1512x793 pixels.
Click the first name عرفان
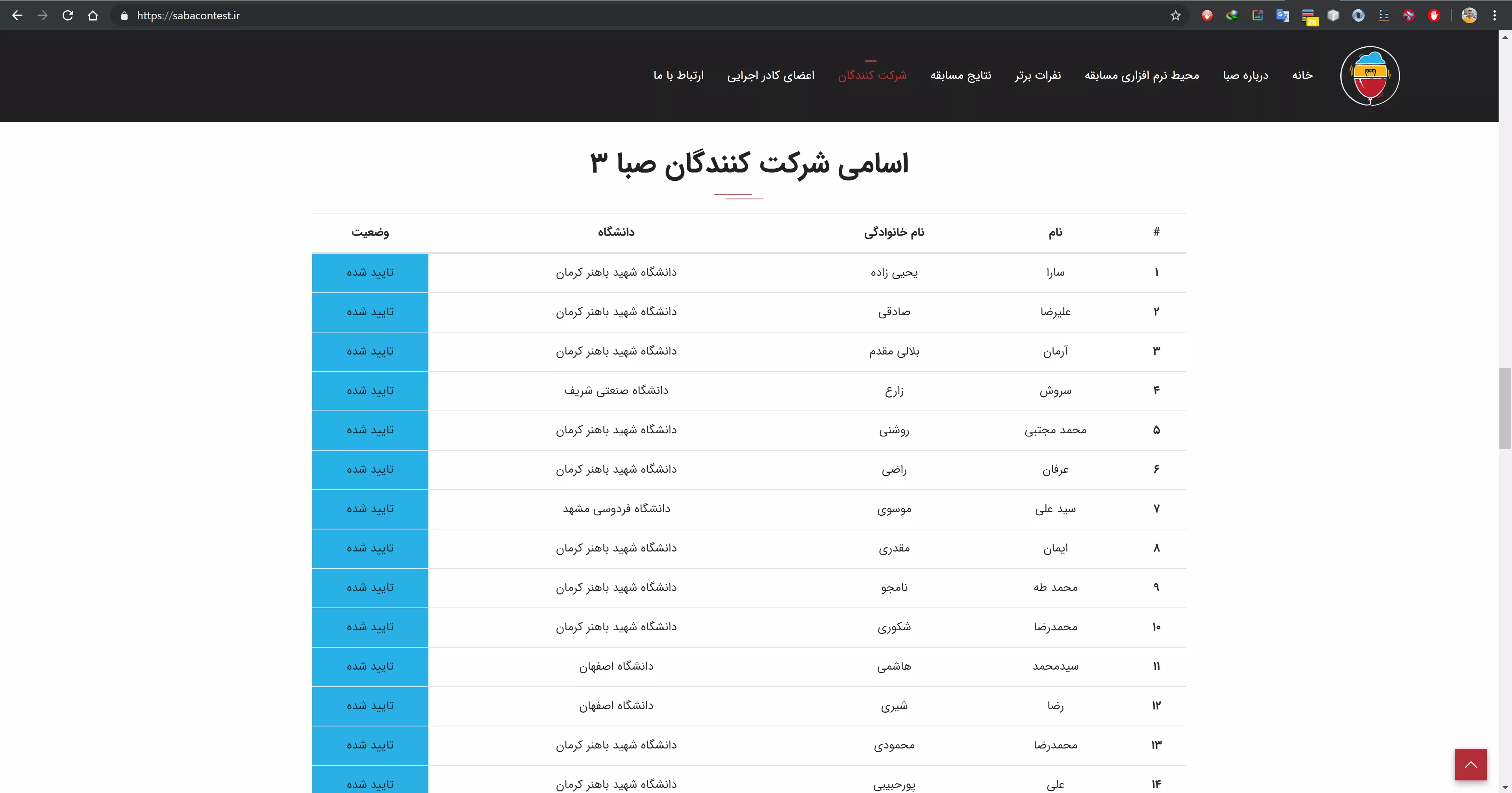[1055, 469]
